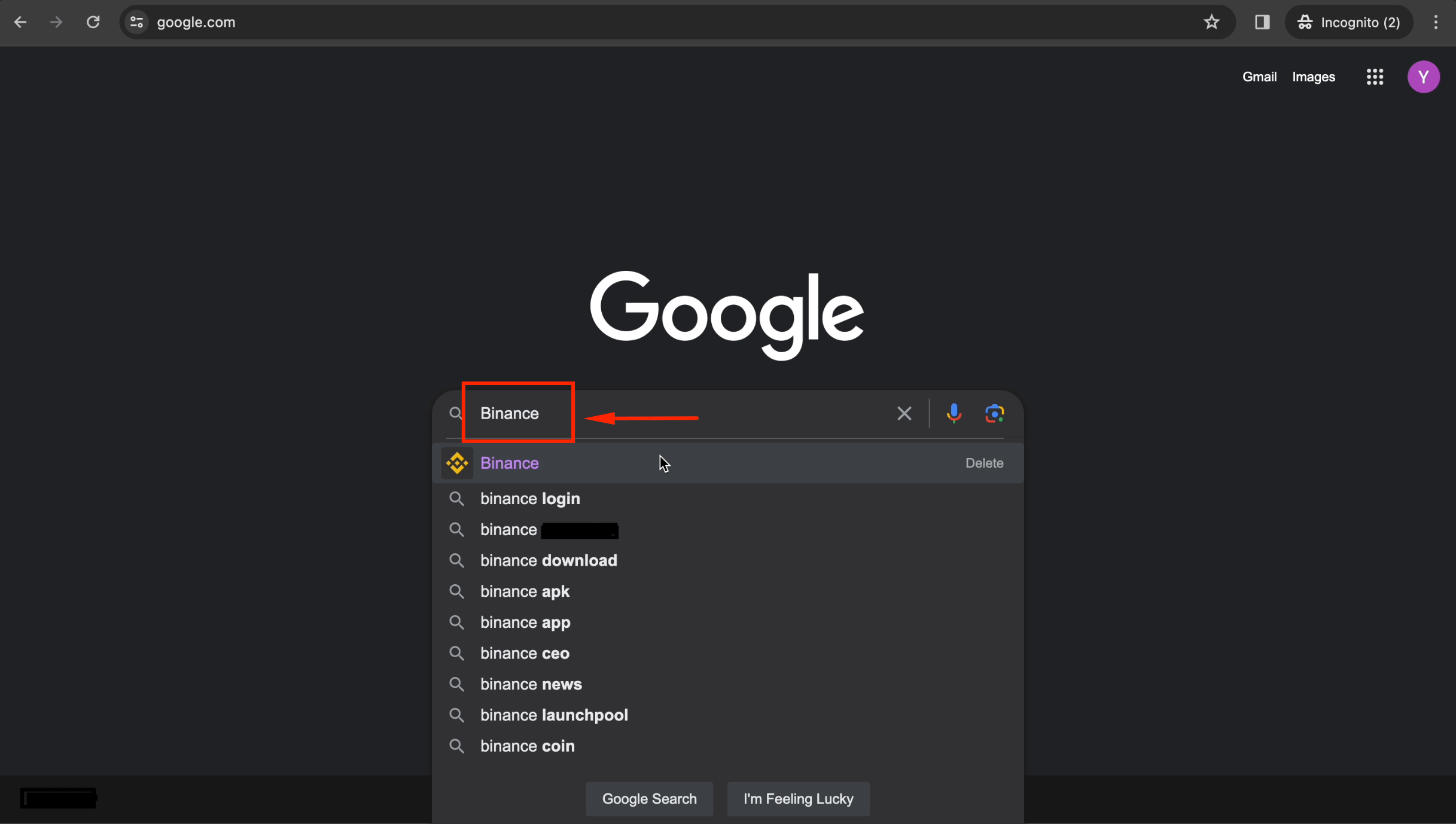Click the Y profile avatar
The height and width of the screenshot is (824, 1456).
(x=1423, y=77)
